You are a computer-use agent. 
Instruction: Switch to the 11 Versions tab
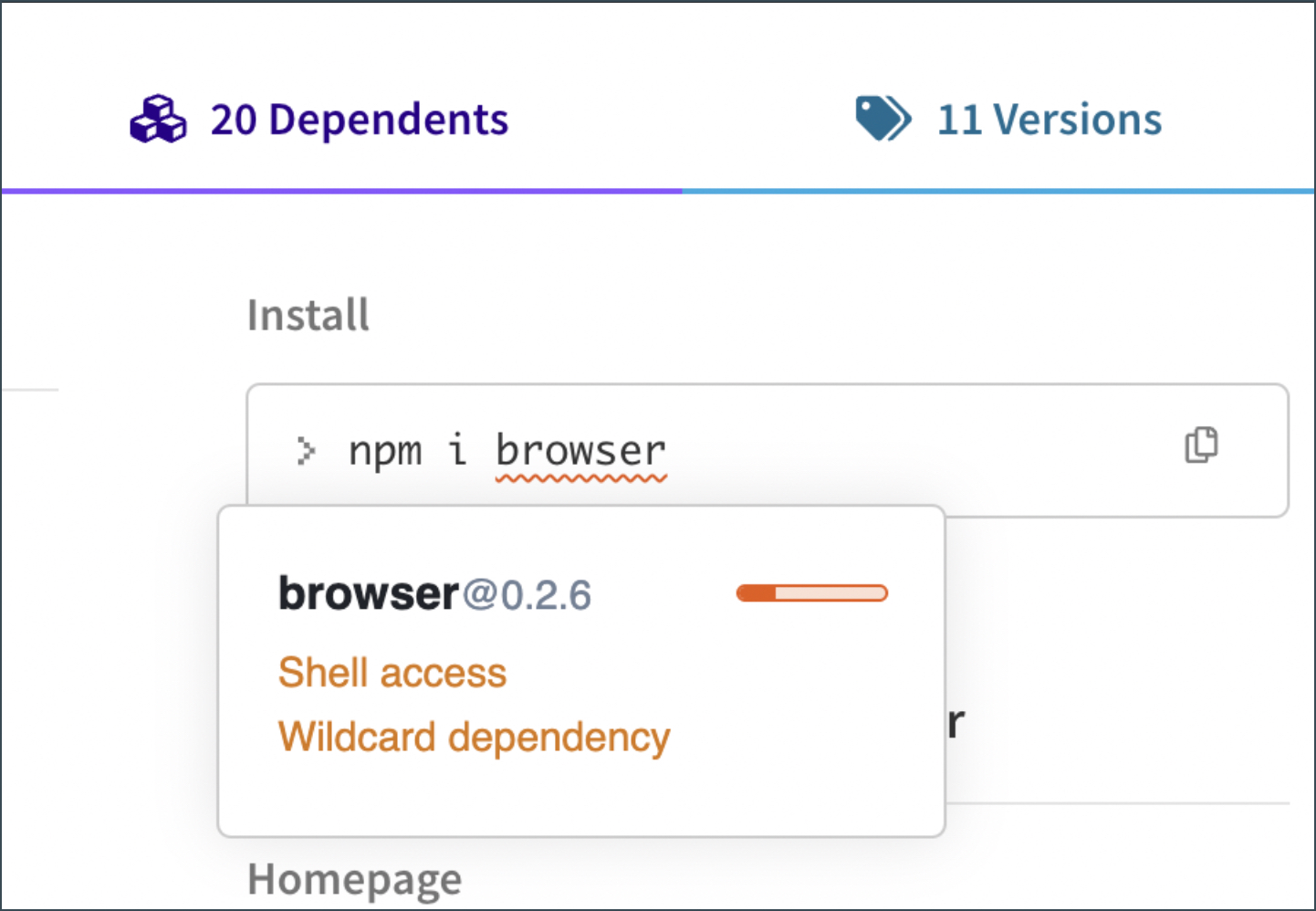1050,120
